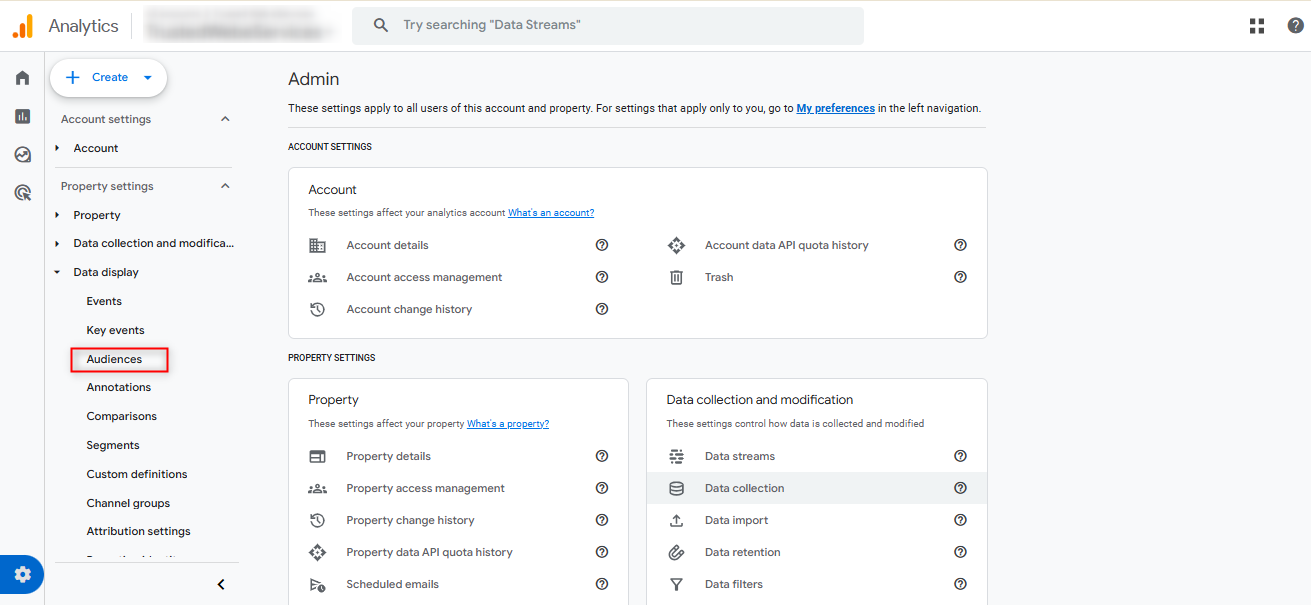This screenshot has width=1311, height=605.
Task: Click help icon next to Account data API quota history
Action: [x=960, y=245]
